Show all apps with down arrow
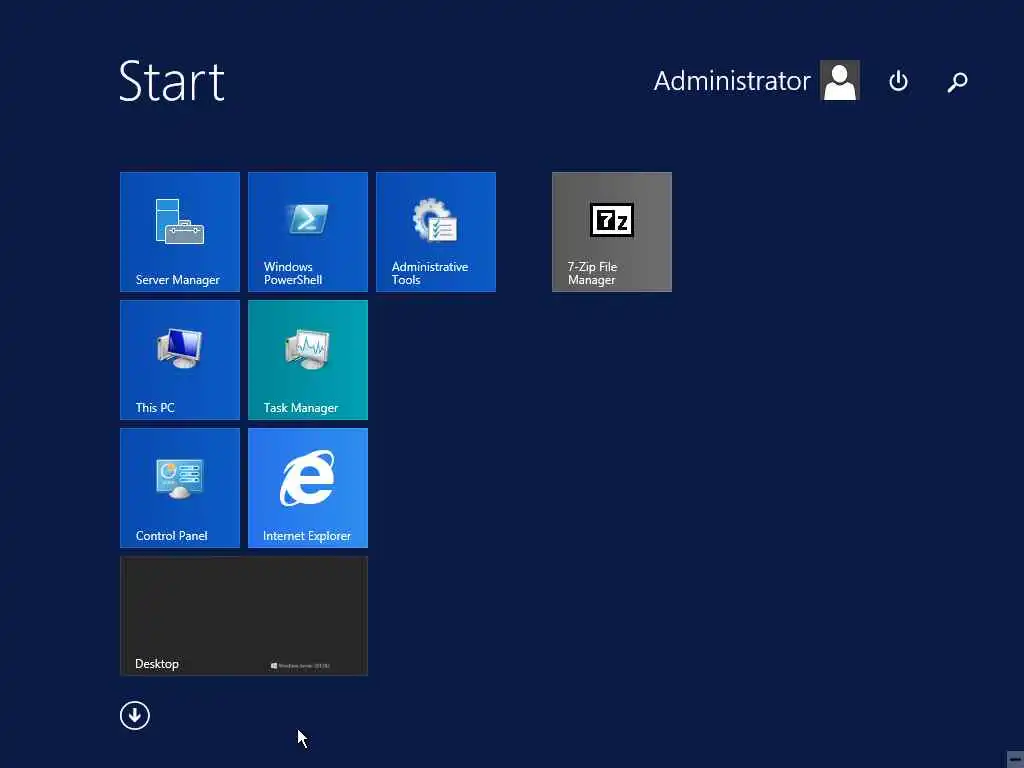1024x768 pixels. click(135, 715)
